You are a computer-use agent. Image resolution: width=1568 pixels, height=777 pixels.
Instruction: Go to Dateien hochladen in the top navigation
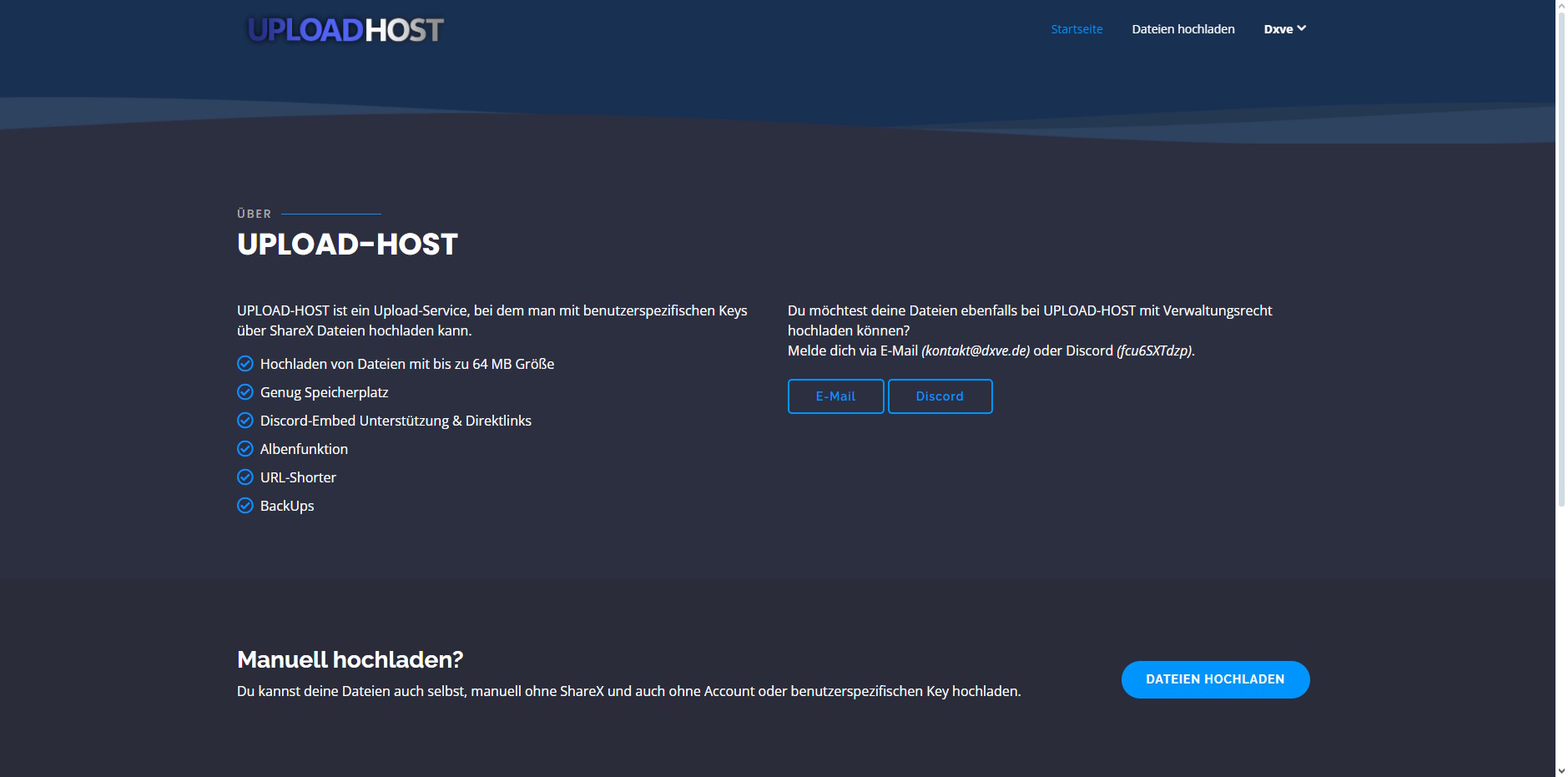click(1182, 29)
